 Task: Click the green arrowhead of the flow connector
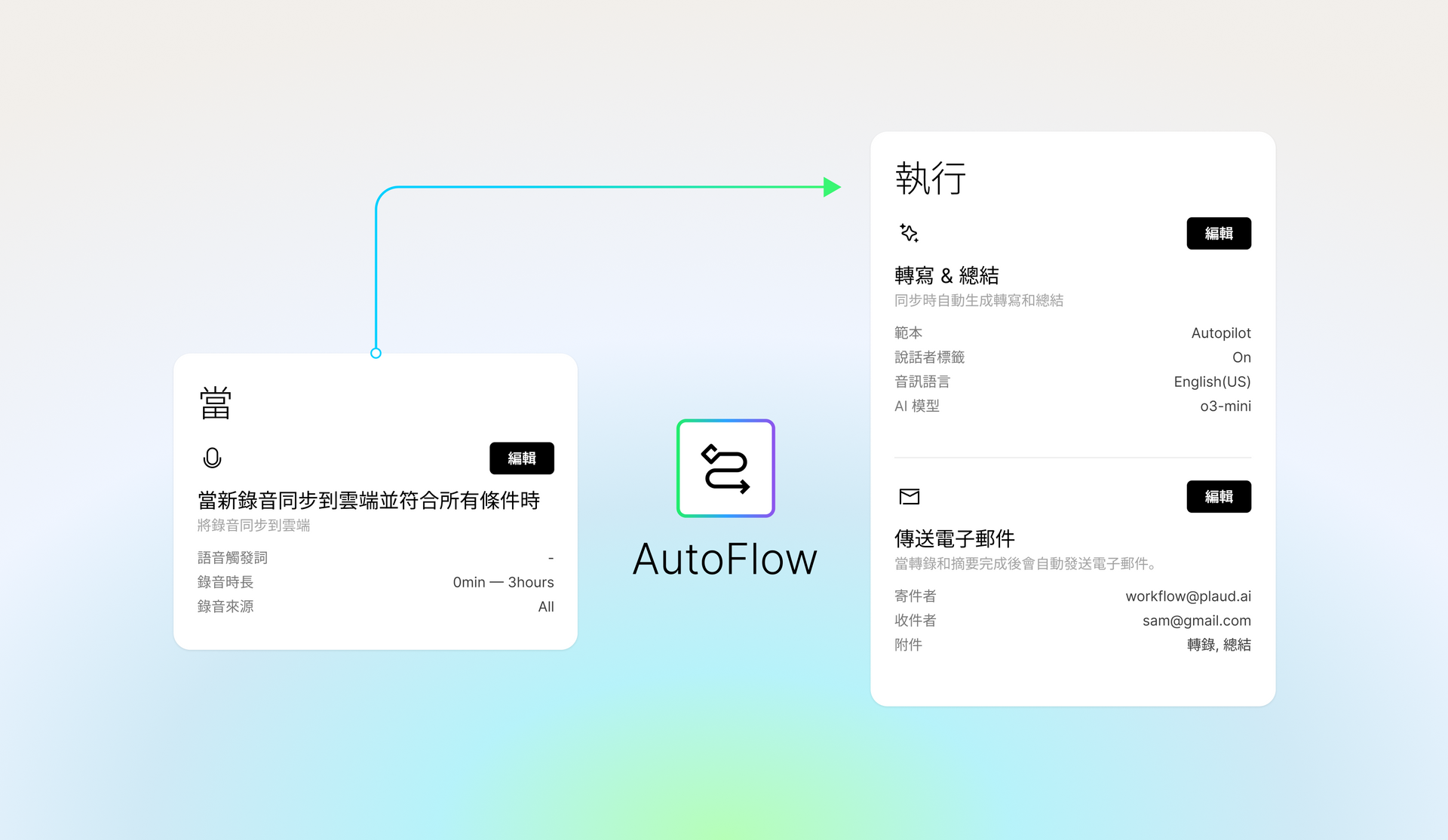click(831, 187)
